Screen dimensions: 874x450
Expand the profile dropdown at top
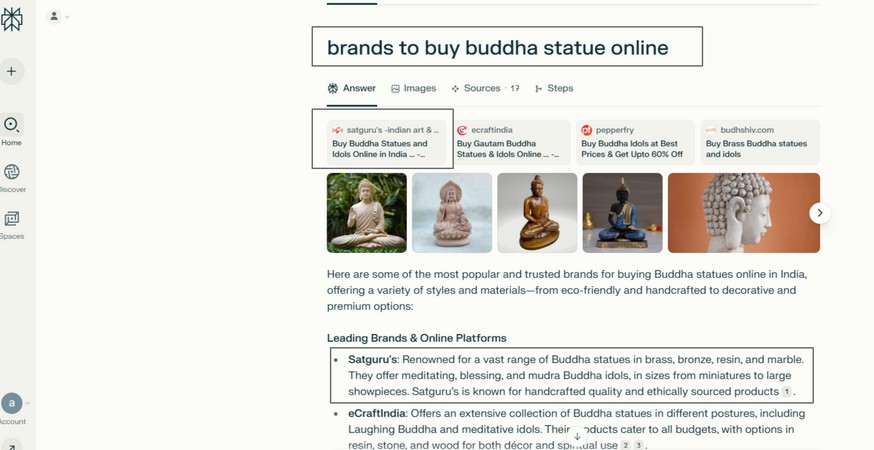[59, 17]
